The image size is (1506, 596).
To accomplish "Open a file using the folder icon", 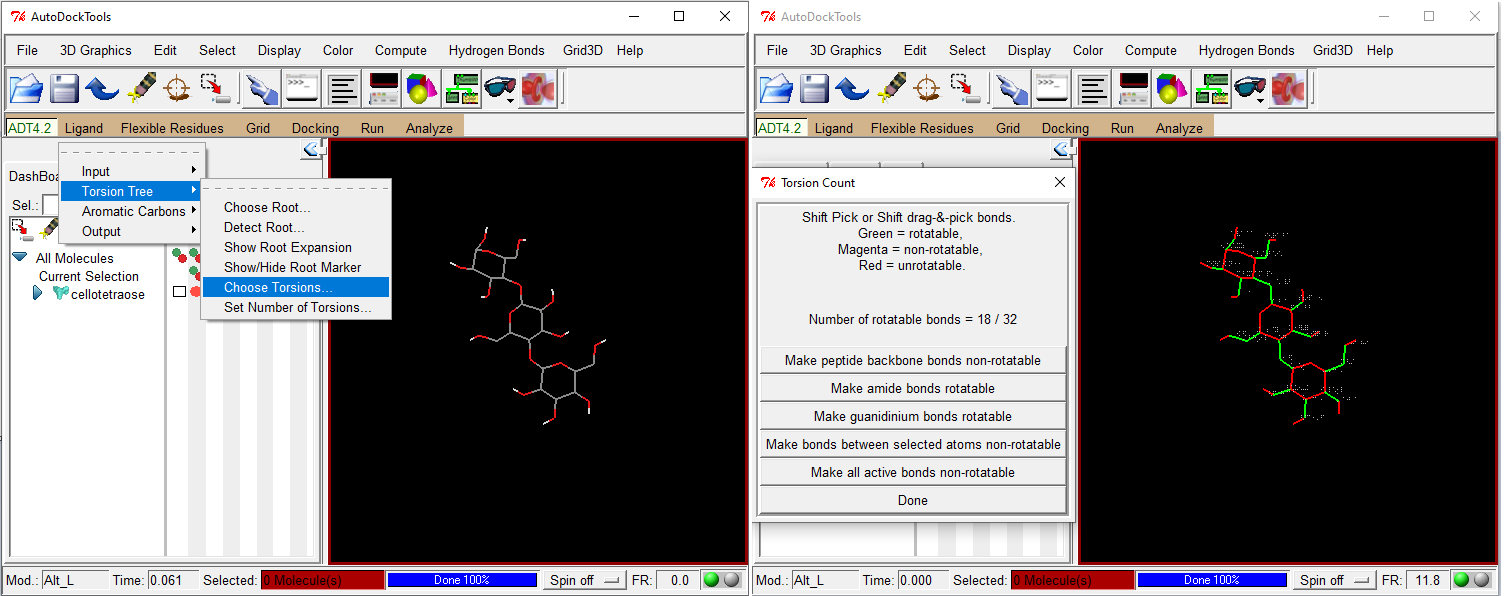I will coord(26,88).
